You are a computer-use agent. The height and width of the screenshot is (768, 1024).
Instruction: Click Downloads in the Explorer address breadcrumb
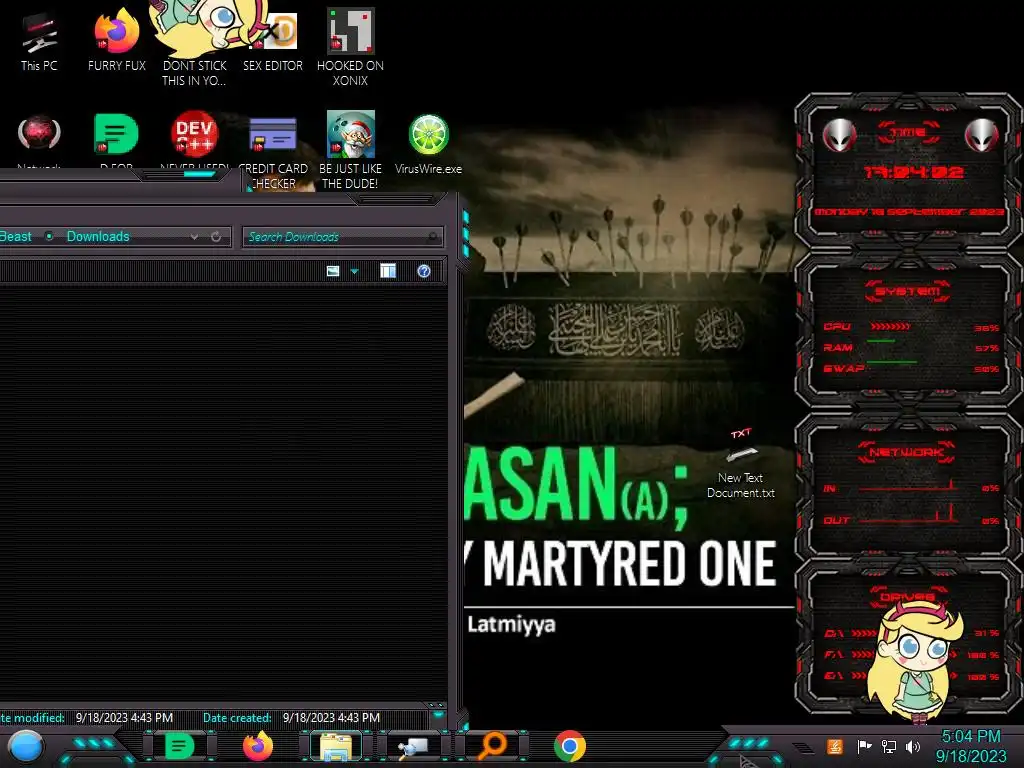click(x=98, y=236)
